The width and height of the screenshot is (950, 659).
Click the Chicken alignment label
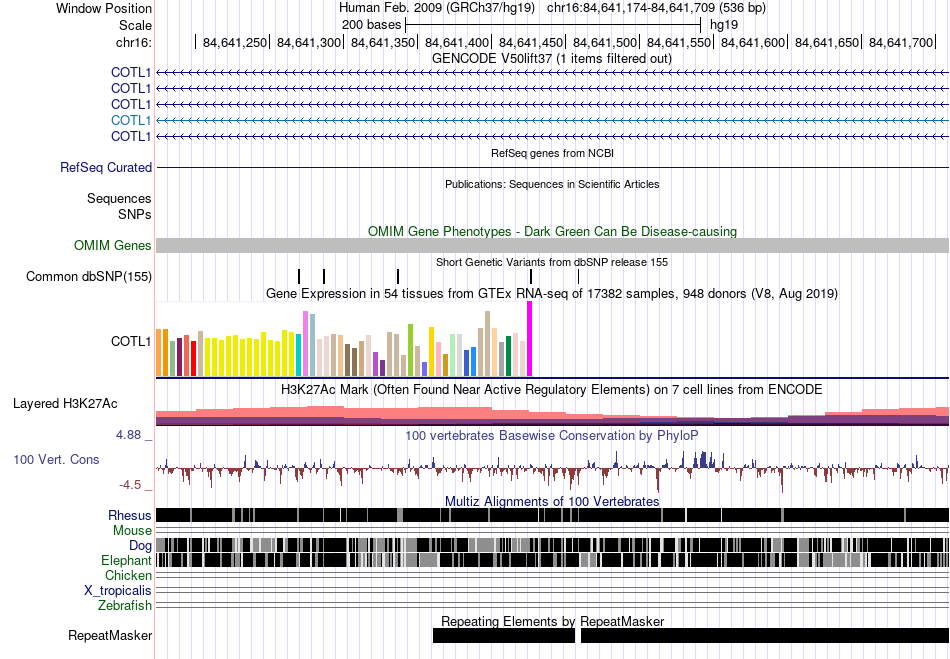tap(128, 575)
